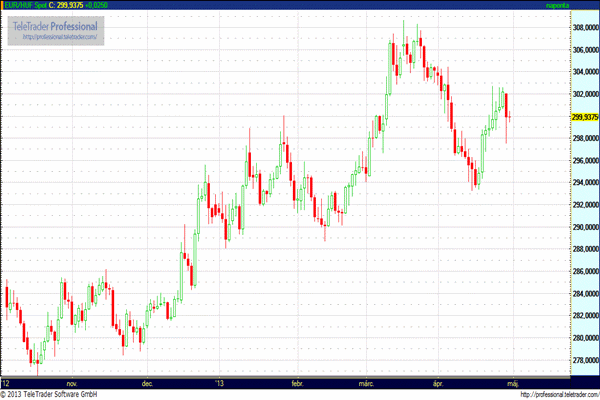Click the 'dec.' marker on time axis
600x400 pixels.
(147, 382)
